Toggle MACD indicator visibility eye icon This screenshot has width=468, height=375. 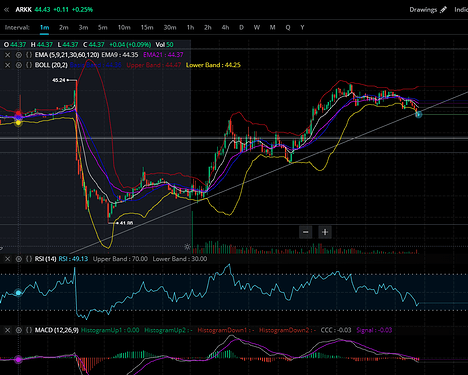[19, 330]
